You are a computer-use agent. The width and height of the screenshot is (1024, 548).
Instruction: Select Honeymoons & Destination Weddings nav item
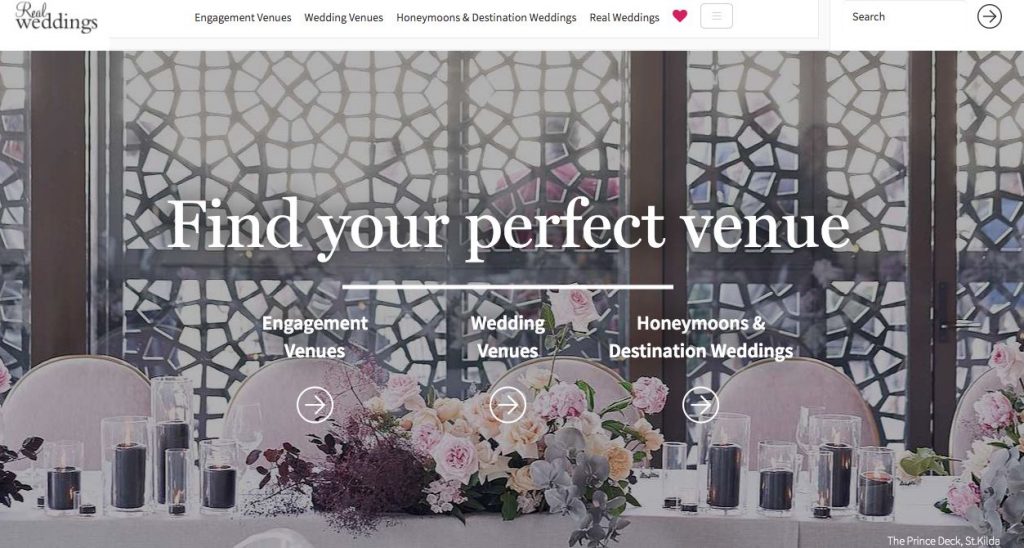click(487, 18)
